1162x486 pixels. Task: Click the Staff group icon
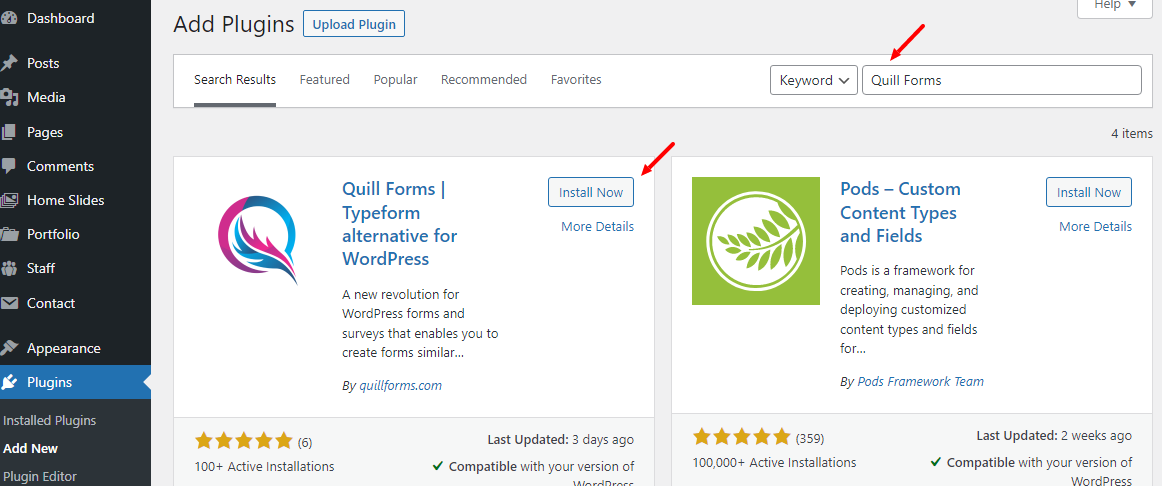(x=10, y=268)
